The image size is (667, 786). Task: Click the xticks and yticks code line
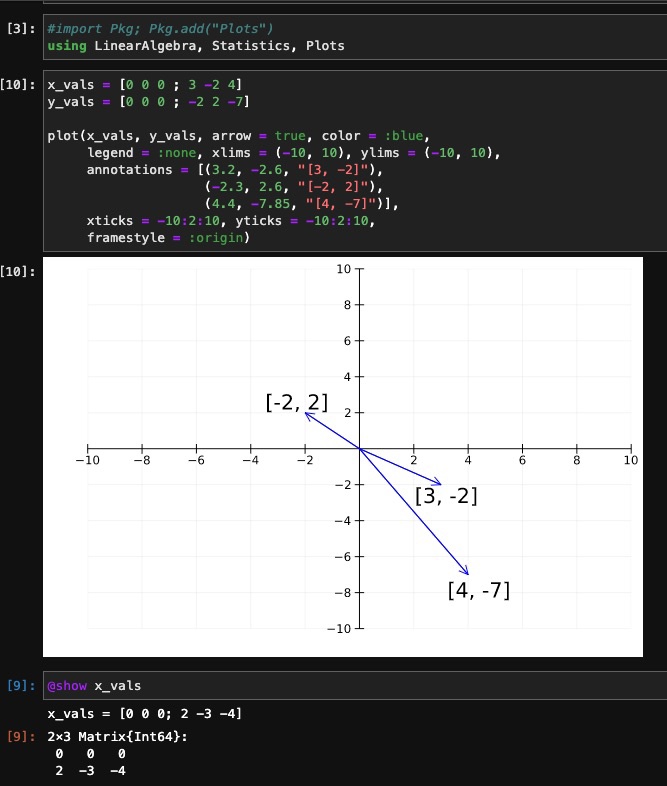[231, 221]
